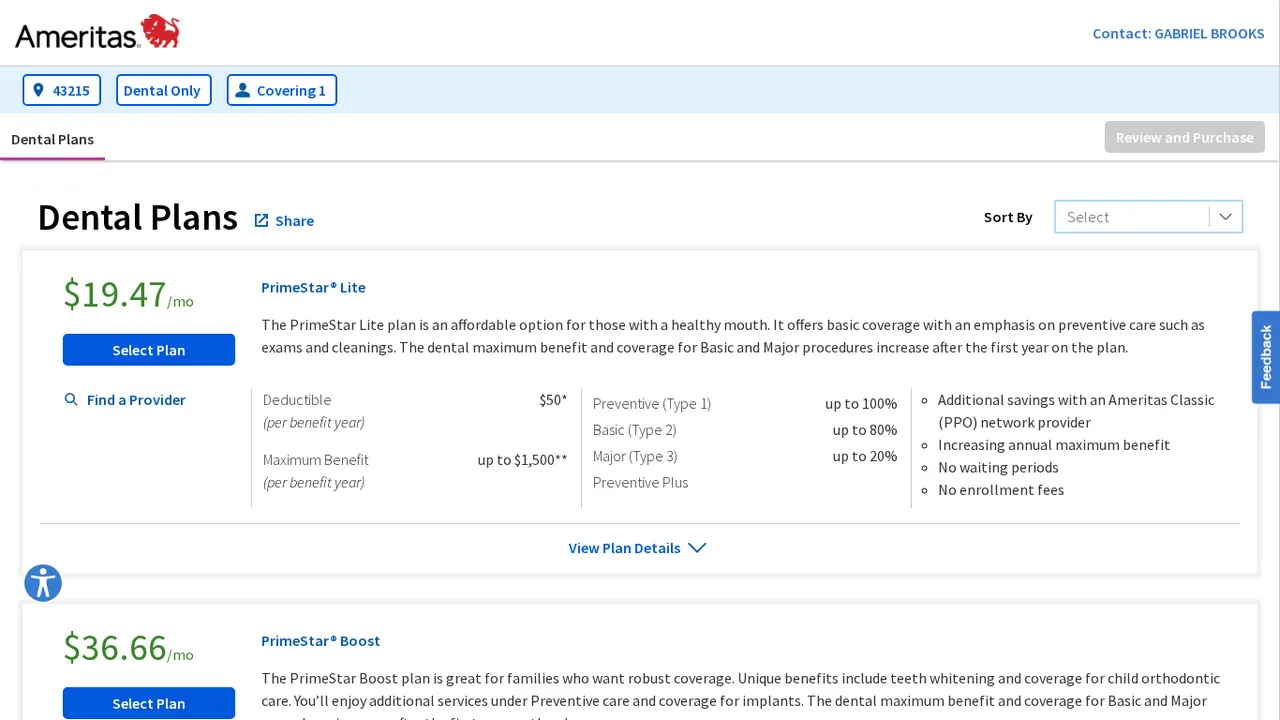The width and height of the screenshot is (1280, 720).
Task: Click the Deductible $50* value
Action: [553, 400]
